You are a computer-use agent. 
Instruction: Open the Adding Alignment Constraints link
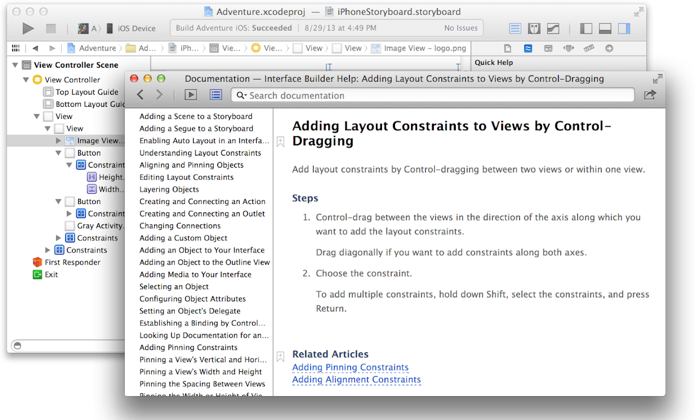tap(356, 380)
